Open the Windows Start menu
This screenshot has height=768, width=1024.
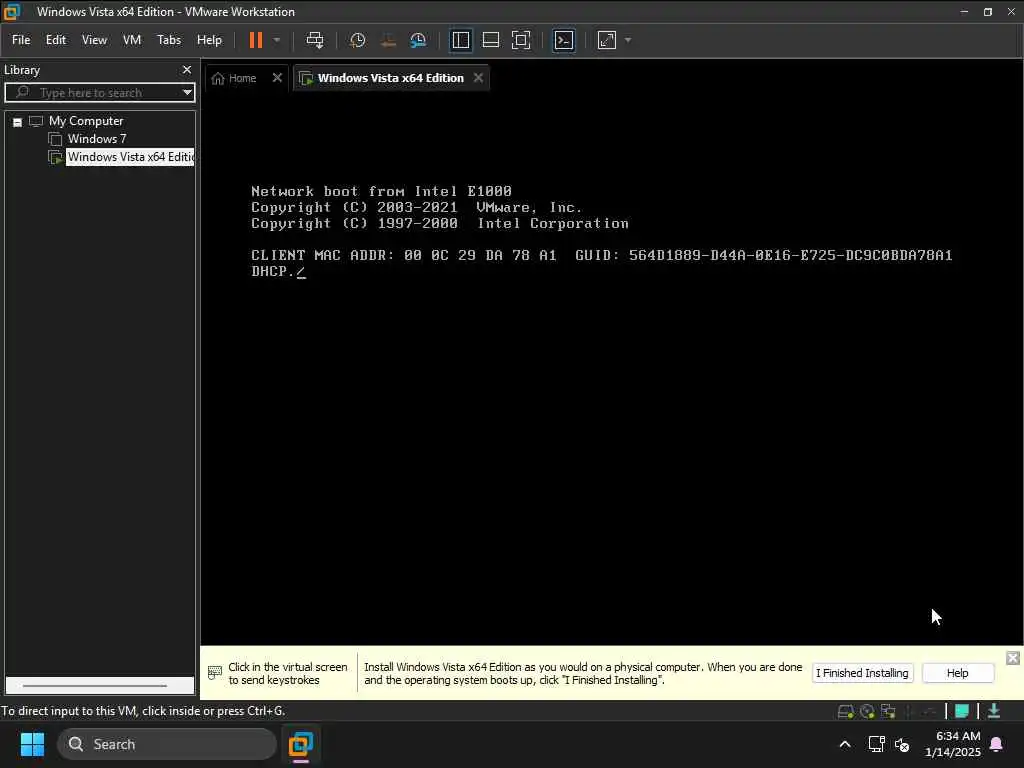(32, 744)
